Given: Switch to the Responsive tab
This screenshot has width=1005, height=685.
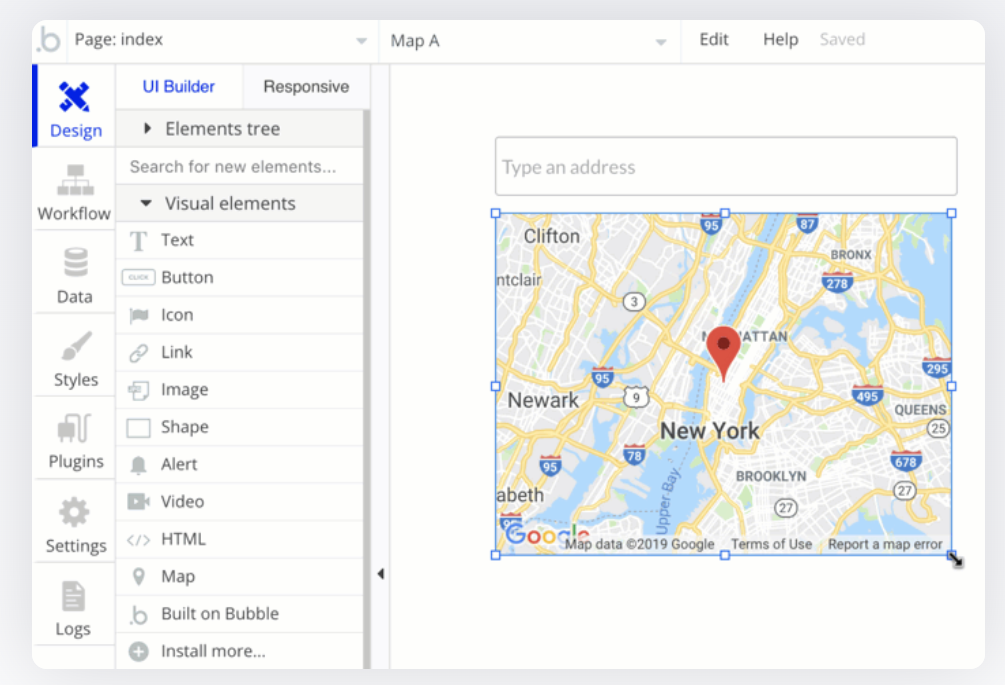Looking at the screenshot, I should (306, 87).
